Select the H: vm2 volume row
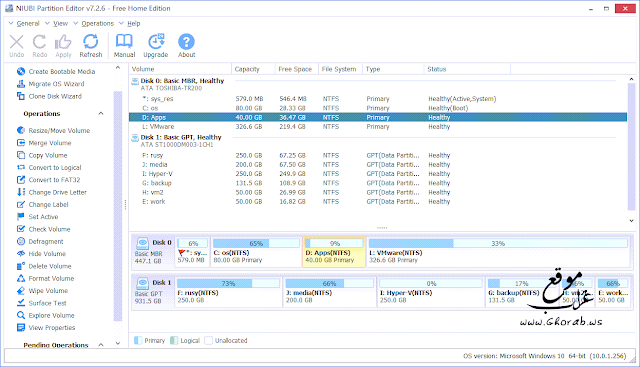Screen dimensions: 640x367 (378, 192)
